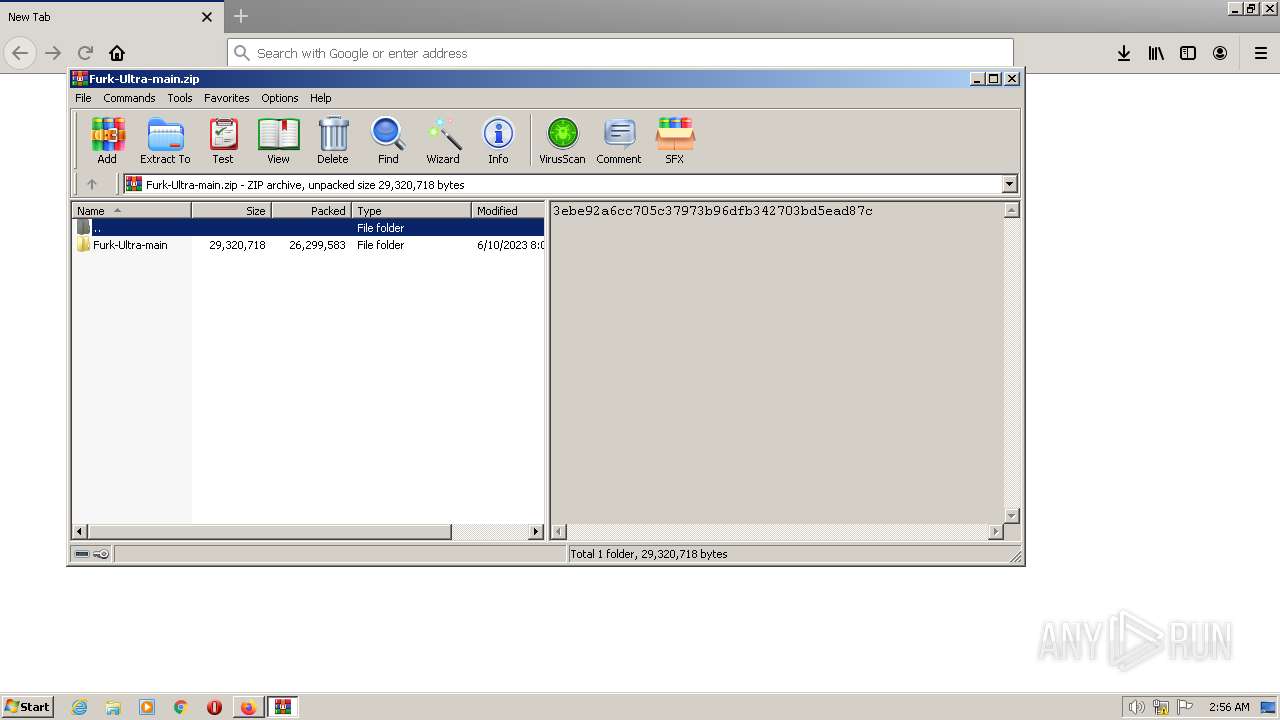Open the Options menu
The height and width of the screenshot is (720, 1280).
(x=280, y=98)
